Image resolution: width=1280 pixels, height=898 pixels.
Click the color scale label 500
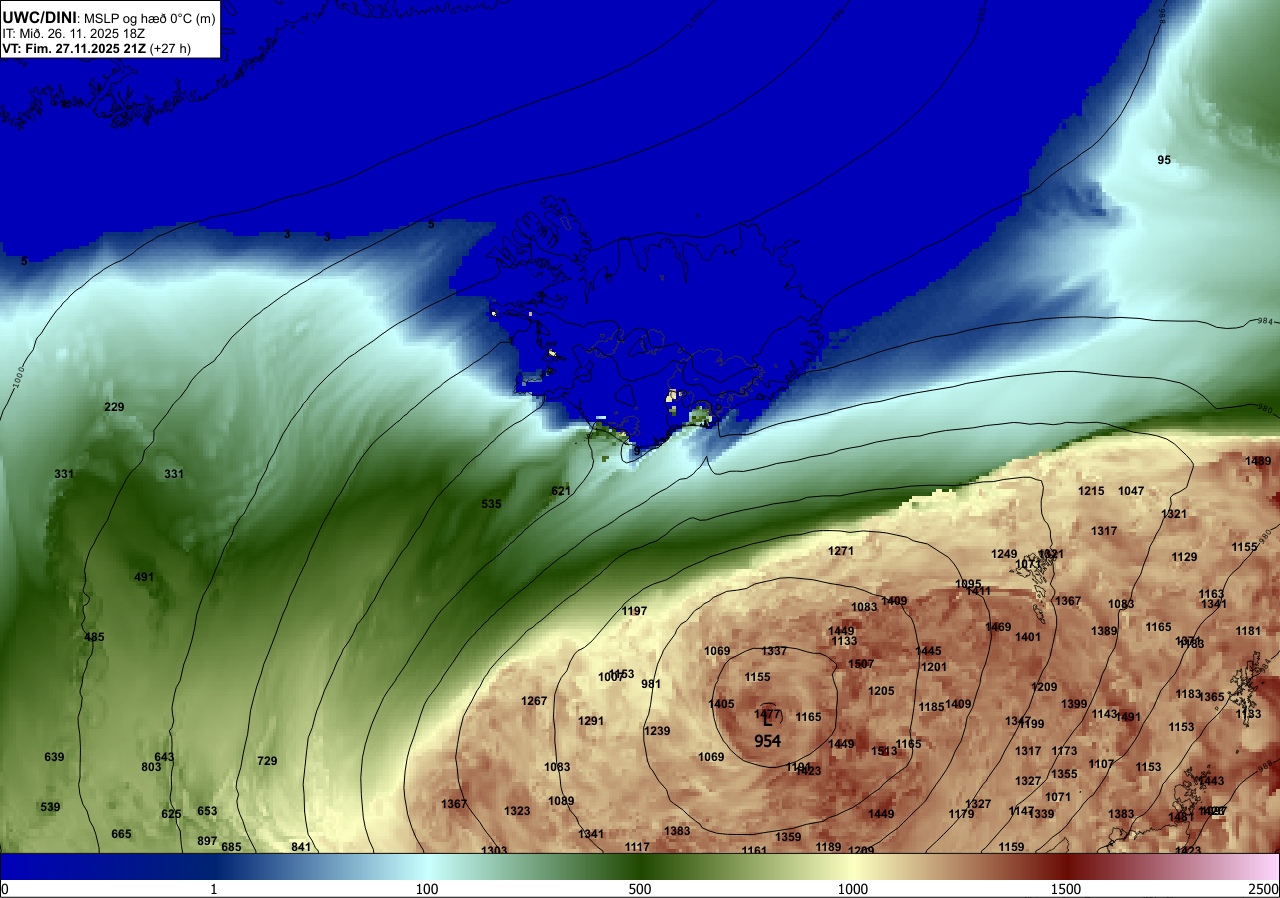(x=640, y=889)
